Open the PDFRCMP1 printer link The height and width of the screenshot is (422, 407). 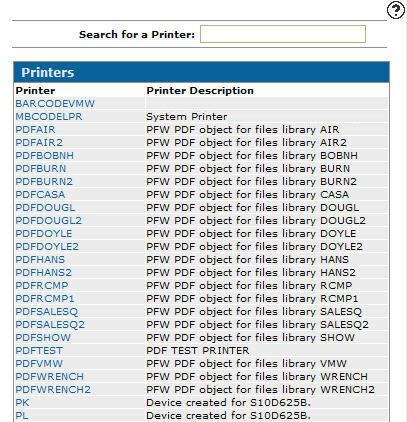(45, 299)
